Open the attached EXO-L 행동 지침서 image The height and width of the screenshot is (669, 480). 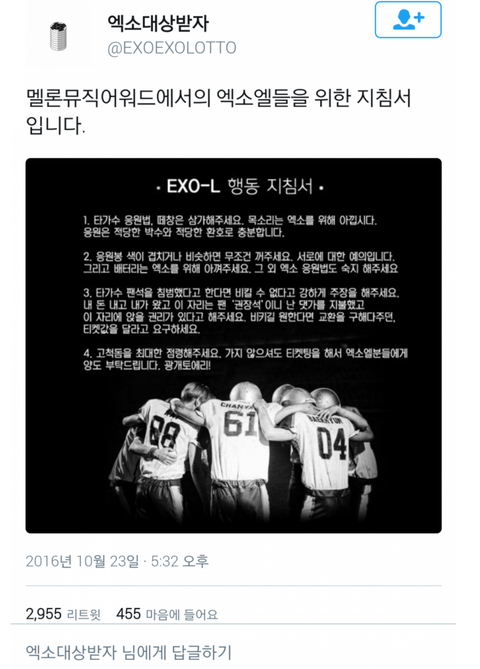(x=233, y=346)
